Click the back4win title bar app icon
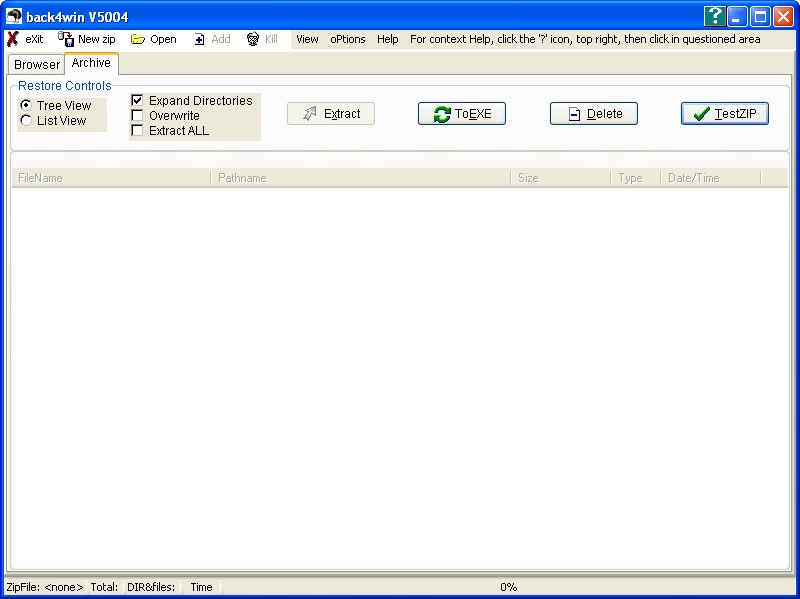800x599 pixels. [x=14, y=16]
